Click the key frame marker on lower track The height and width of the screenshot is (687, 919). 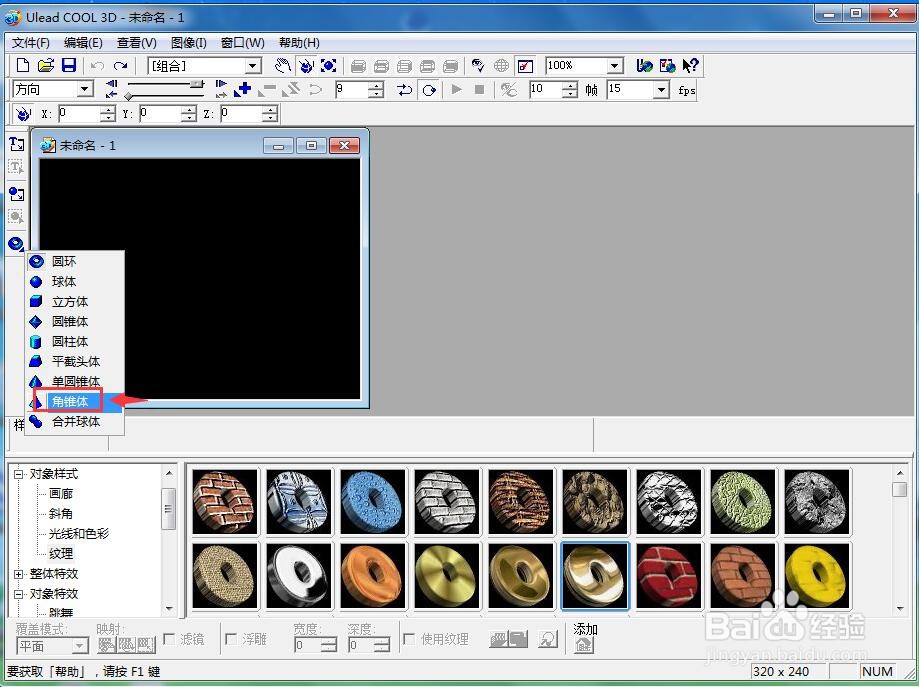(129, 96)
